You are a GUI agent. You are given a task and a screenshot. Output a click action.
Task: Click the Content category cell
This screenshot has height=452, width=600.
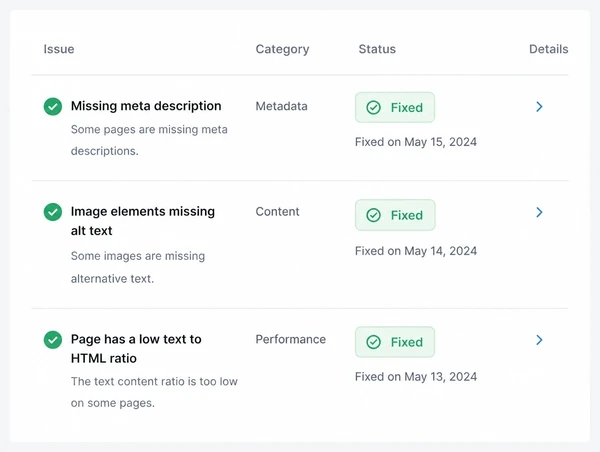pyautogui.click(x=277, y=212)
